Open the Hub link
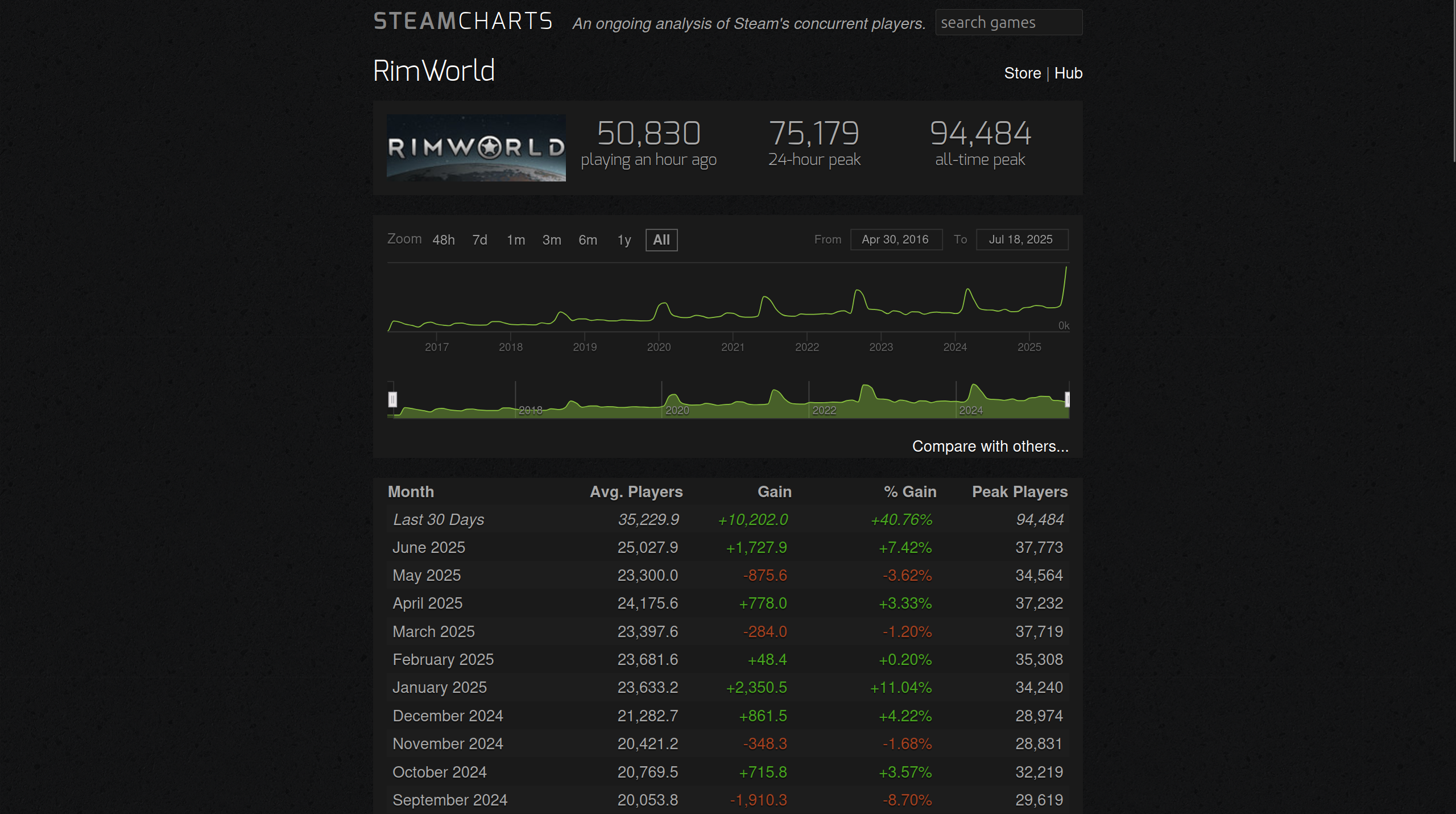 [x=1068, y=73]
